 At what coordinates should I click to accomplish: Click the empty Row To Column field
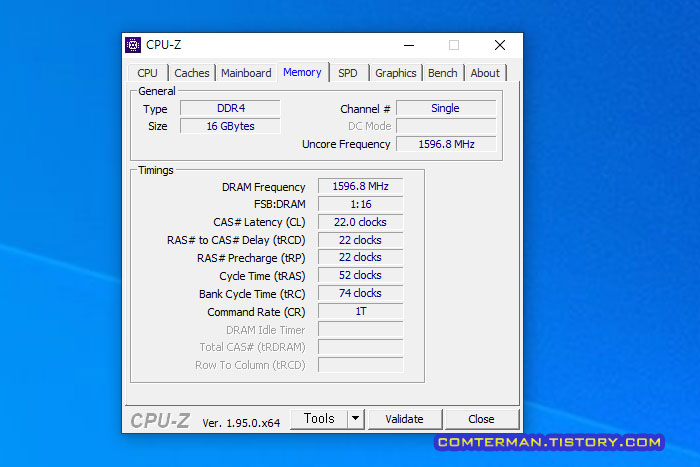tap(360, 365)
